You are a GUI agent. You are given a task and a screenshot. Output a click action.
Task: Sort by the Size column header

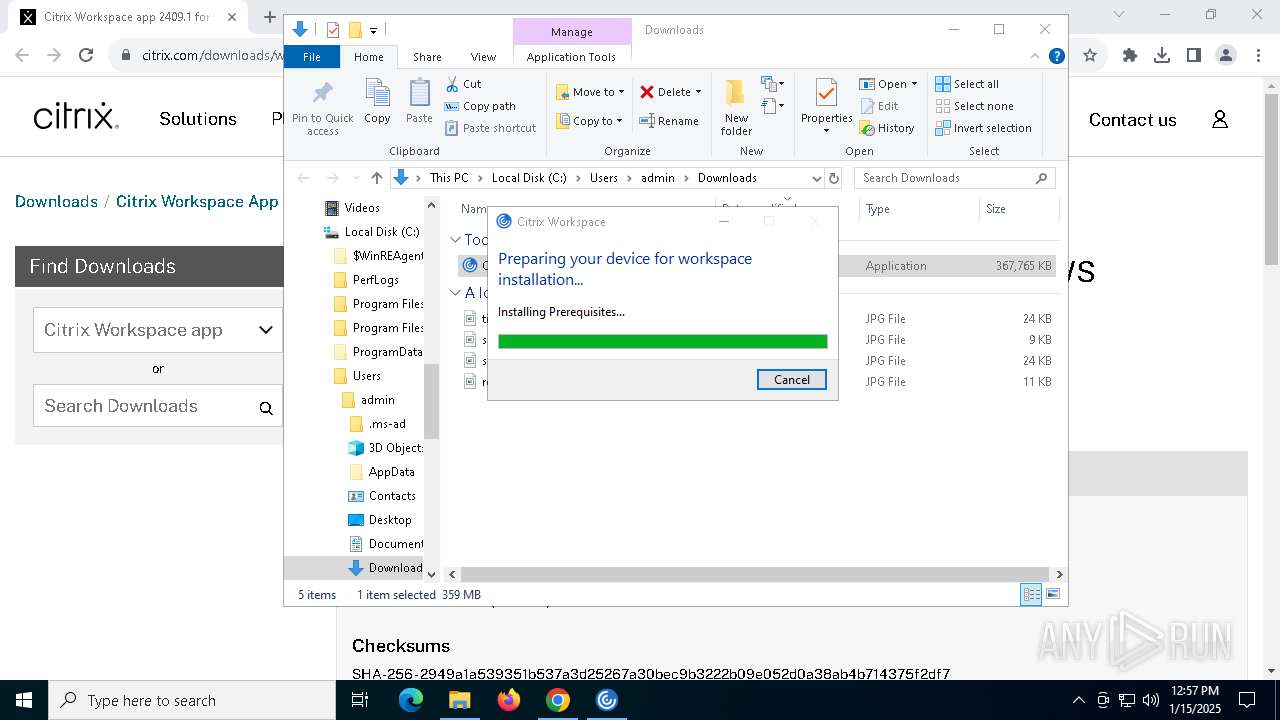tap(1017, 209)
